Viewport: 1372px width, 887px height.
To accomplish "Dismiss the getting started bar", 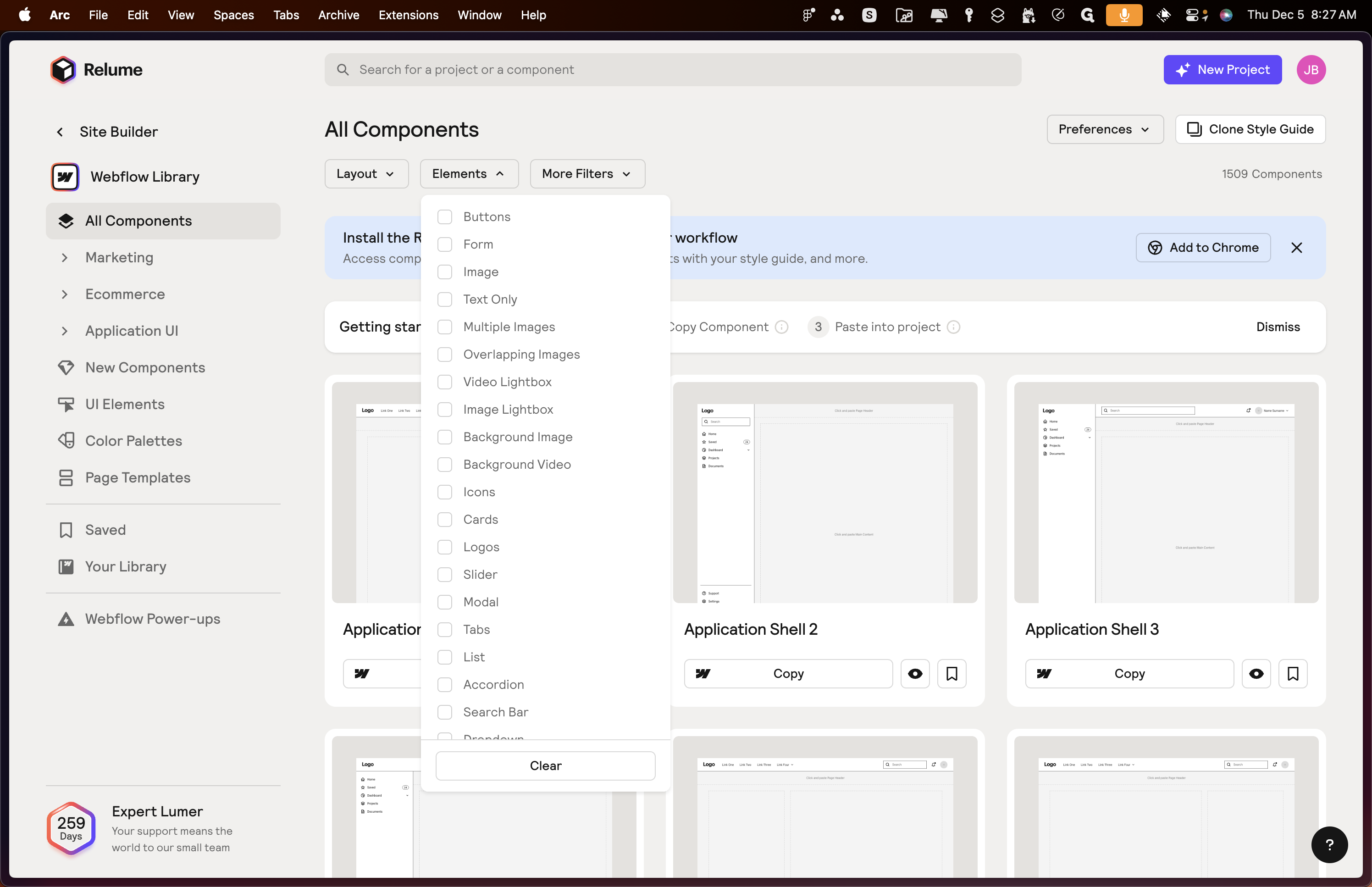I will (x=1278, y=327).
